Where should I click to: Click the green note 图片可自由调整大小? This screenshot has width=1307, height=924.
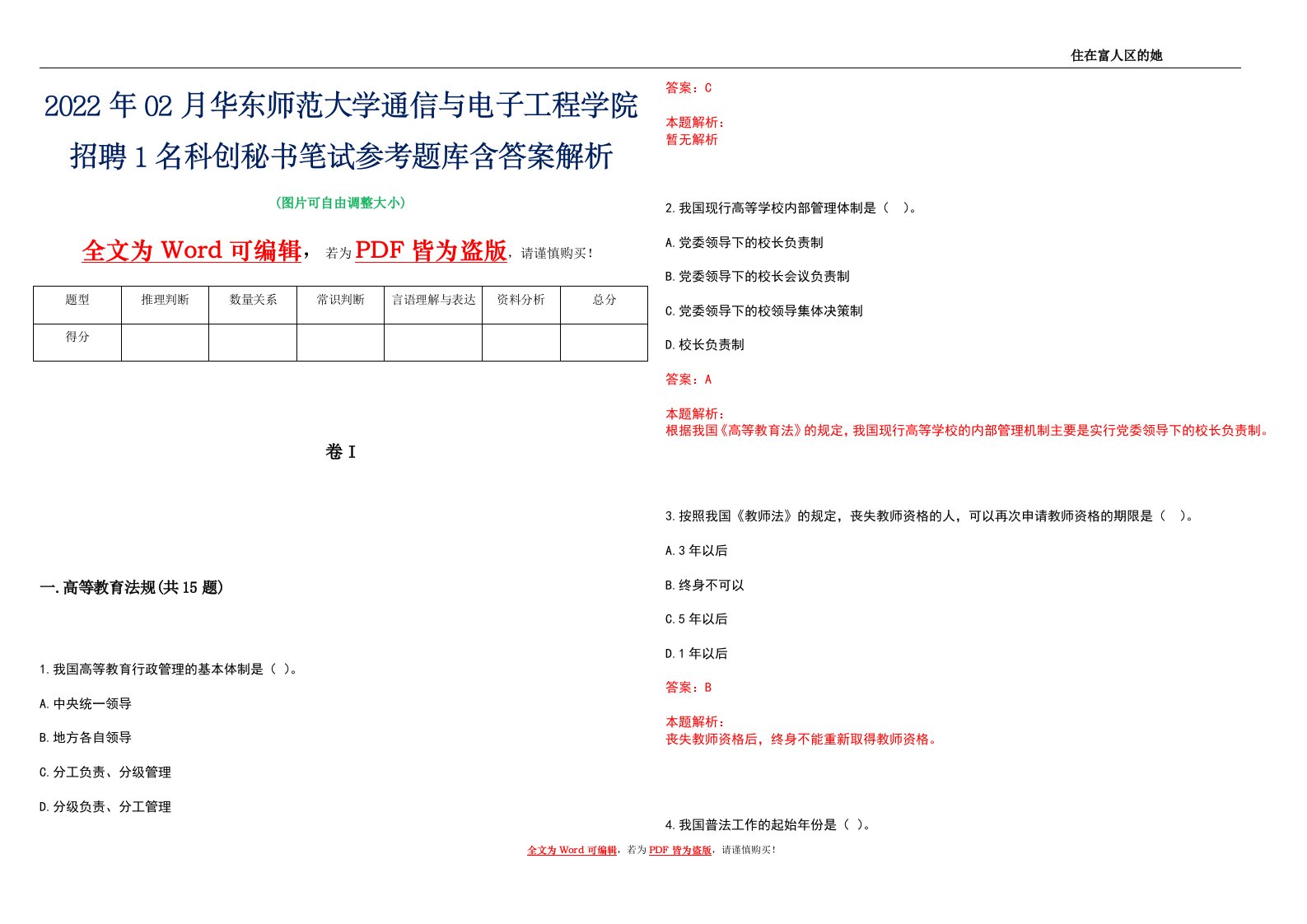click(x=341, y=203)
